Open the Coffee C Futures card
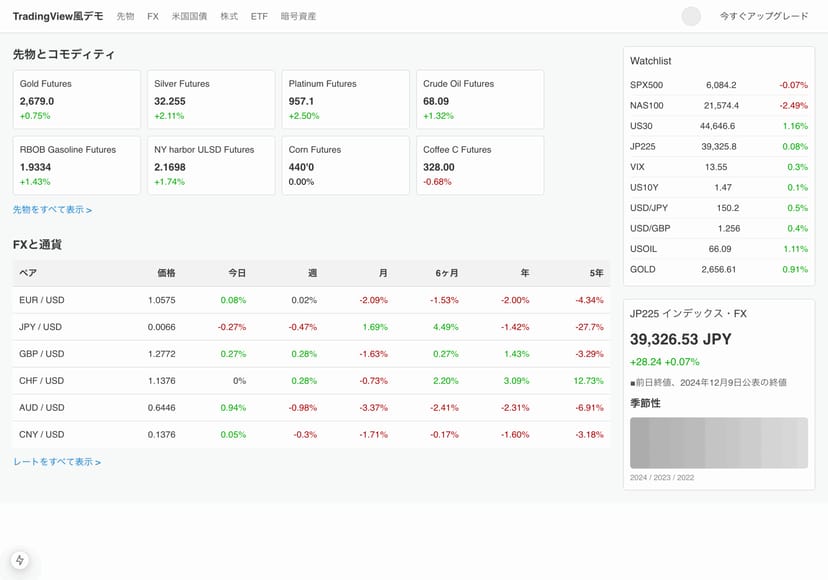This screenshot has height=580, width=828. pyautogui.click(x=479, y=165)
